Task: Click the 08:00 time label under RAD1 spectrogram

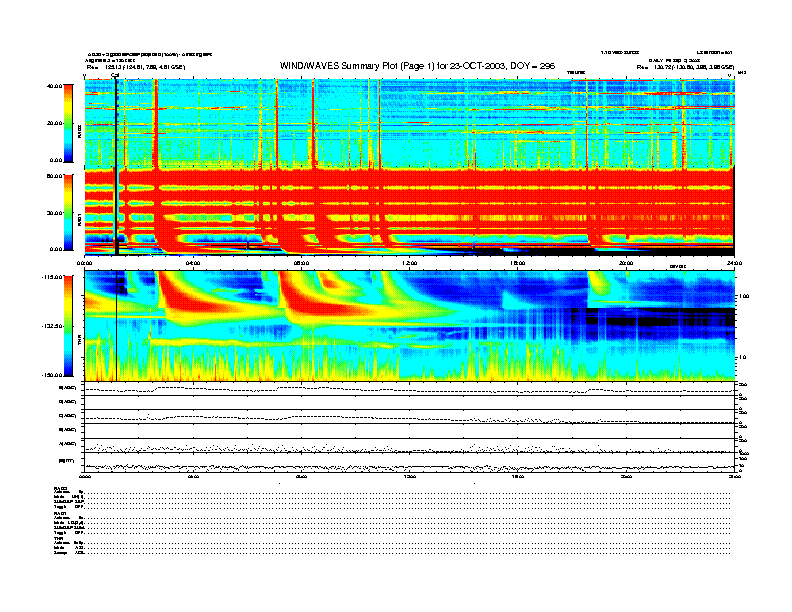Action: coord(301,263)
